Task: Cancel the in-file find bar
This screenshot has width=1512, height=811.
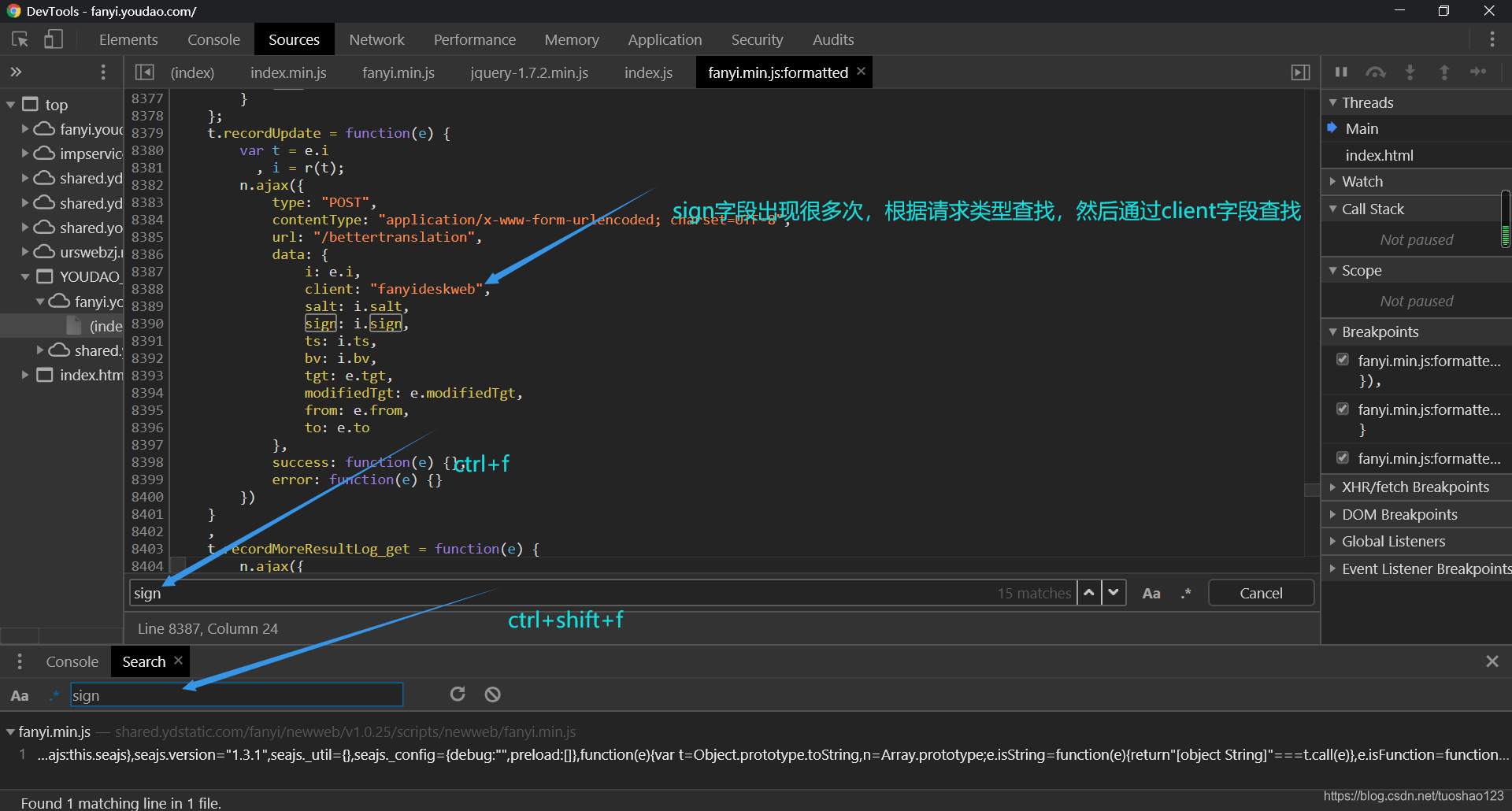Action: 1261,593
